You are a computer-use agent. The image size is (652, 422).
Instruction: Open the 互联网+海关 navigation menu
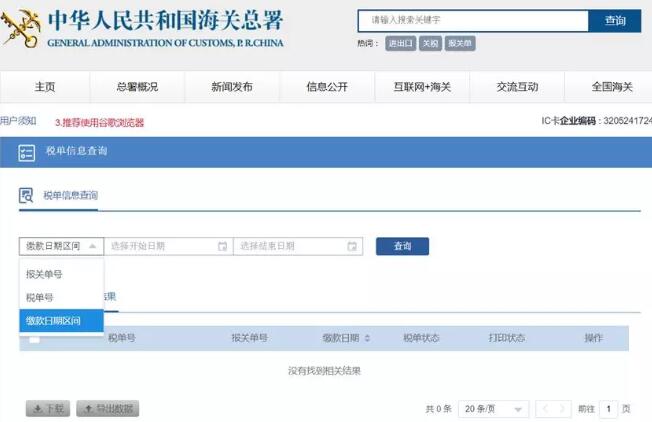tap(415, 87)
